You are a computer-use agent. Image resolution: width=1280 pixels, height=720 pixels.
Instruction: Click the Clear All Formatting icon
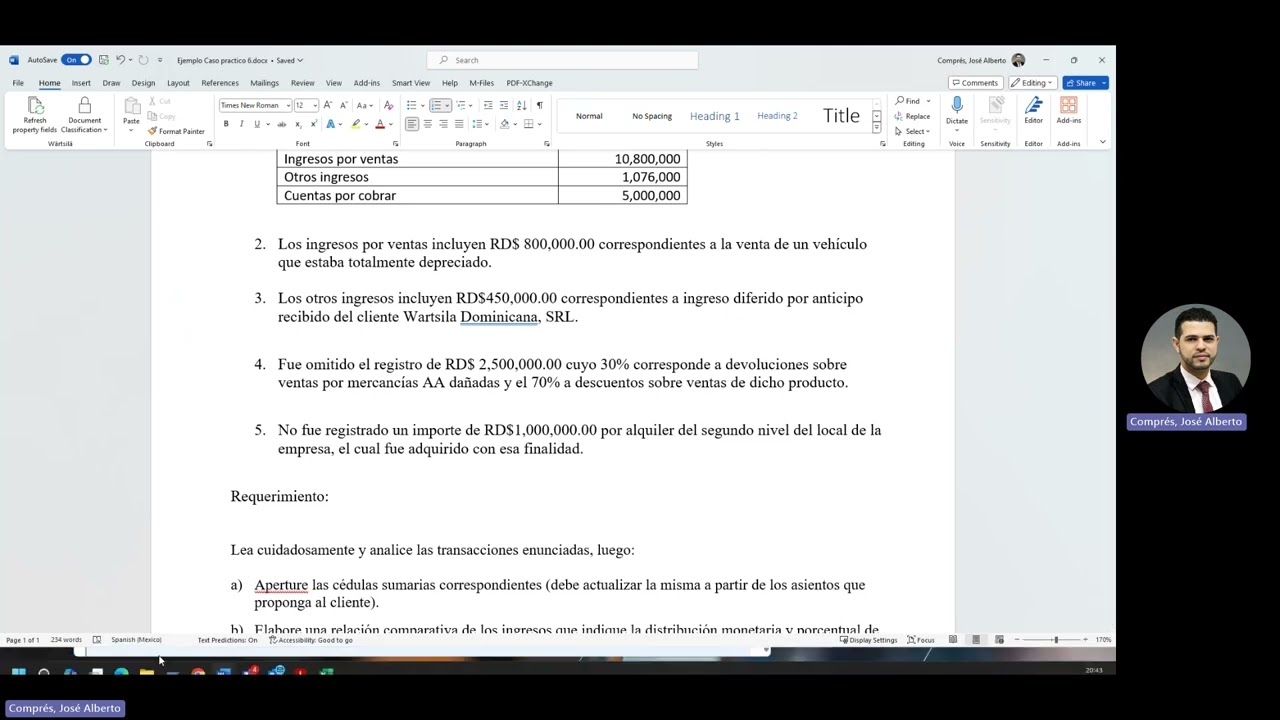coord(388,105)
